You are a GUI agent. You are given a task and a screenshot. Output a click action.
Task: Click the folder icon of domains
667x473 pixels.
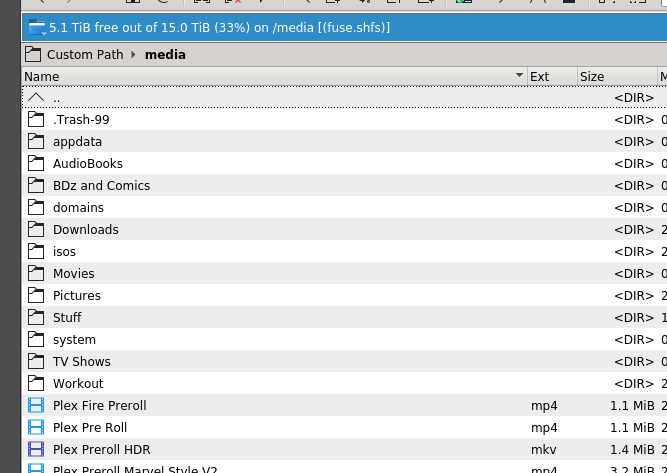coord(36,207)
